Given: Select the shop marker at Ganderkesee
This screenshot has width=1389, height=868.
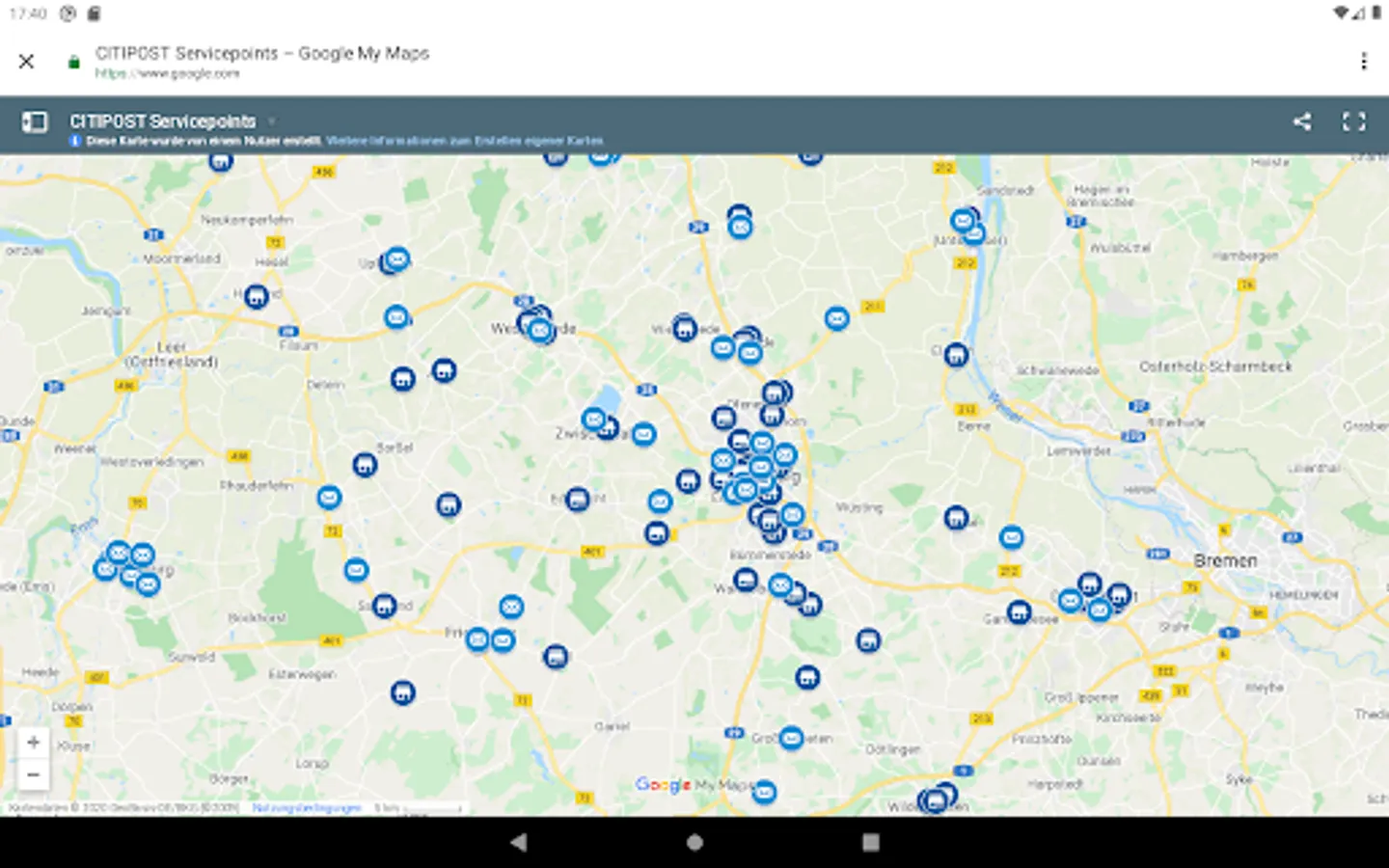Looking at the screenshot, I should [1019, 611].
